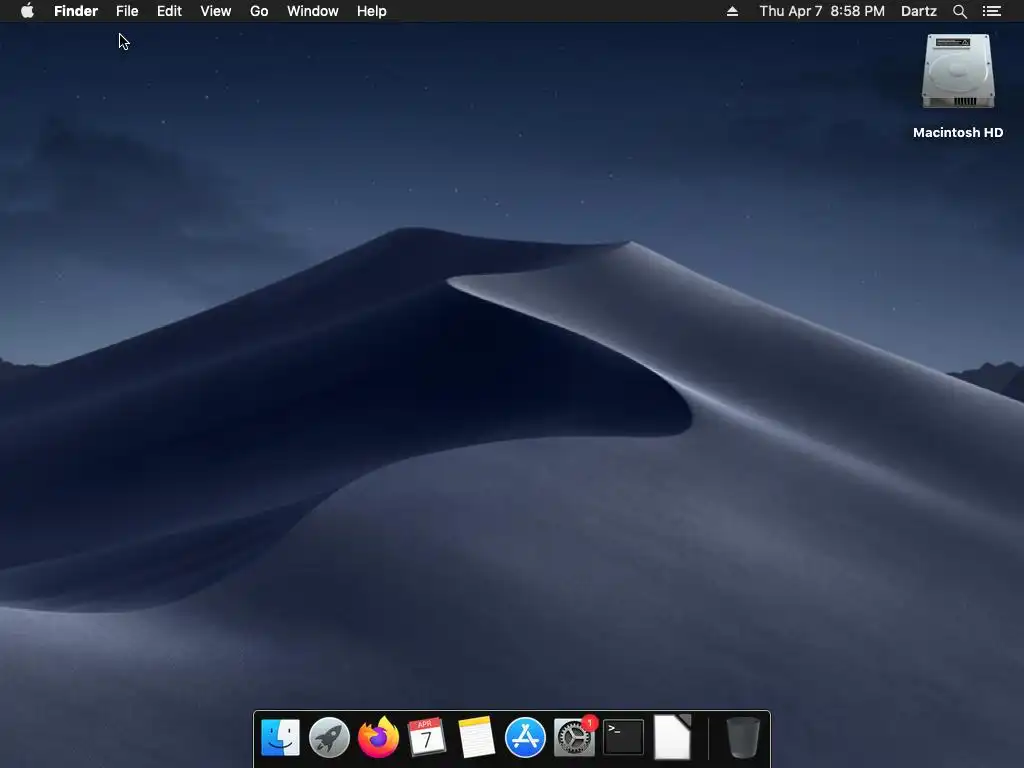This screenshot has width=1024, height=768.
Task: Open Notification Center list icon
Action: [991, 11]
